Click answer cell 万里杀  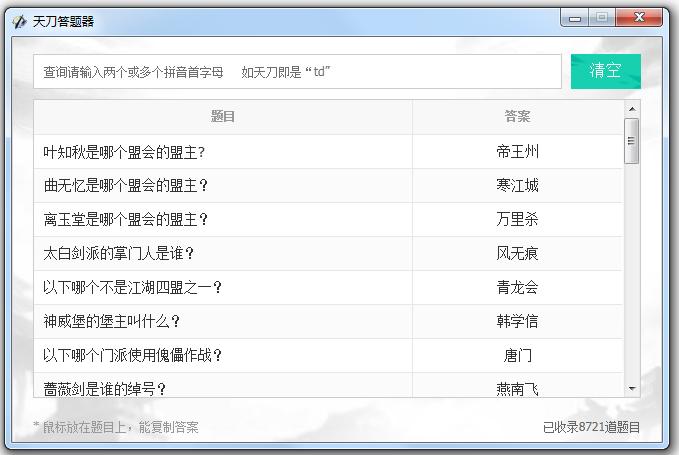517,219
